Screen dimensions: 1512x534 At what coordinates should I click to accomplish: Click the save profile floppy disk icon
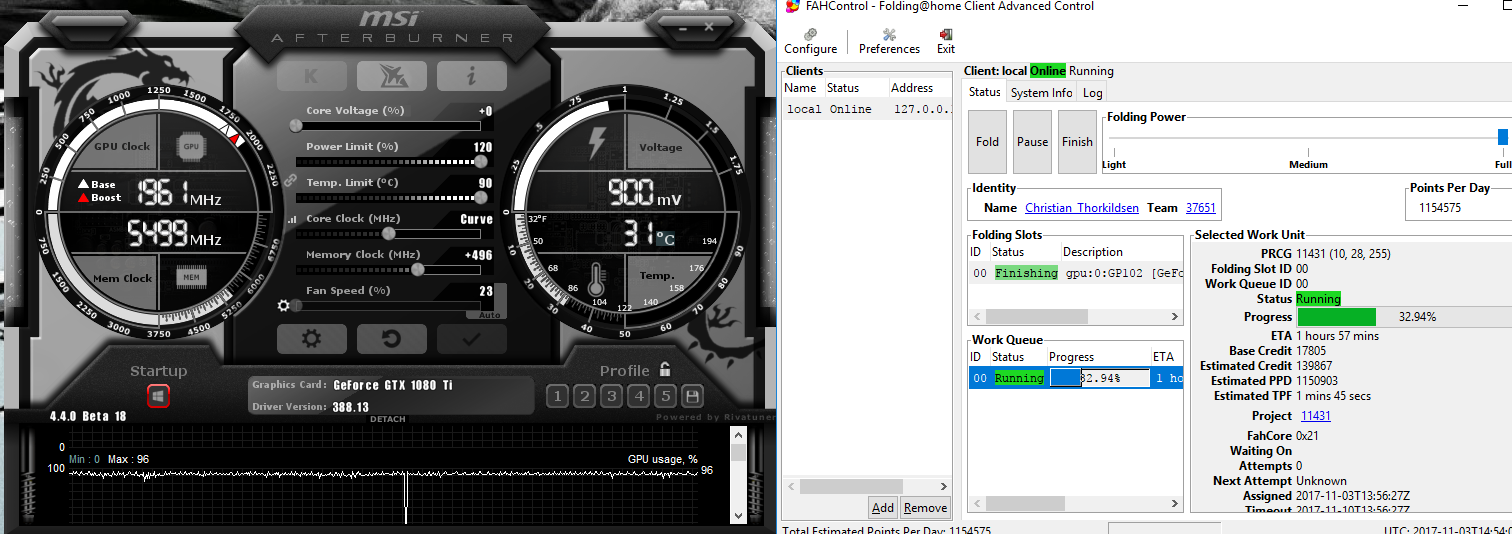pos(692,396)
